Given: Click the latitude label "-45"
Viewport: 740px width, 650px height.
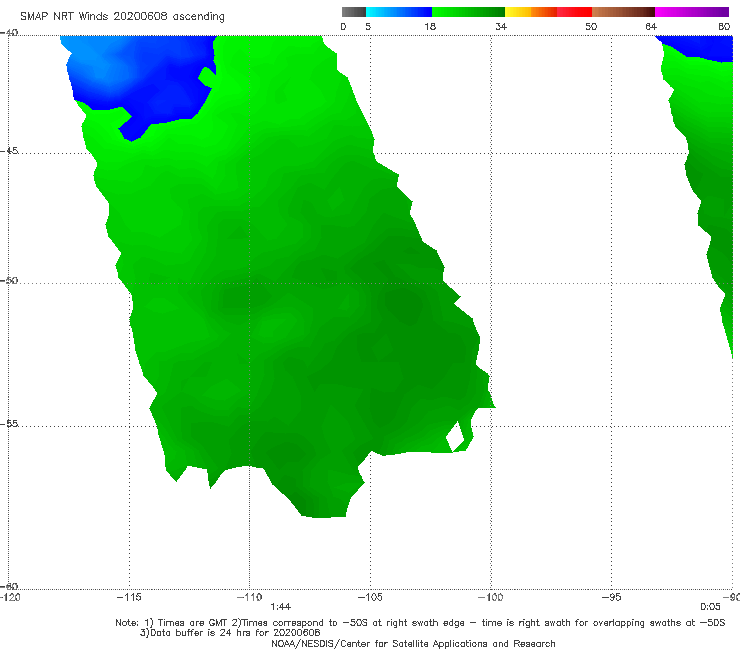Looking at the screenshot, I should pyautogui.click(x=9, y=151).
